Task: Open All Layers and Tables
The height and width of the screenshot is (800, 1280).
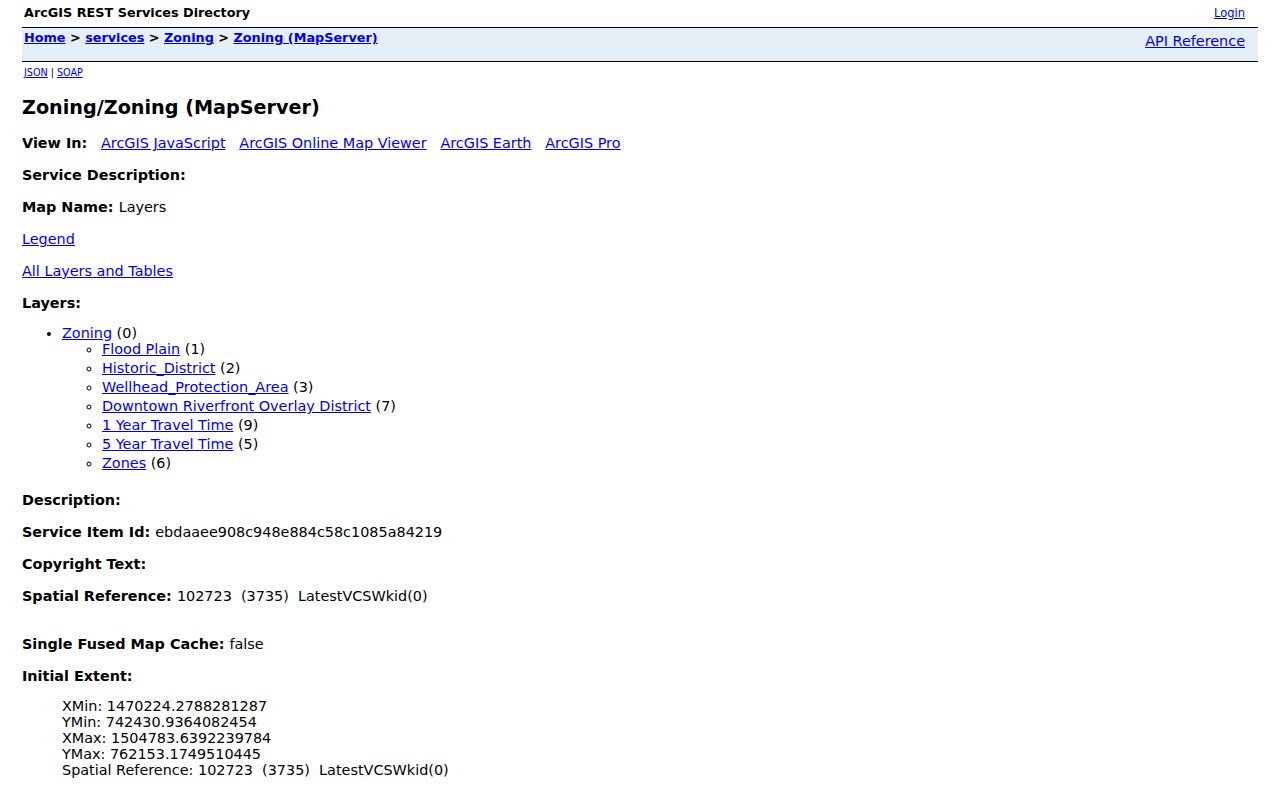Action: pos(97,271)
